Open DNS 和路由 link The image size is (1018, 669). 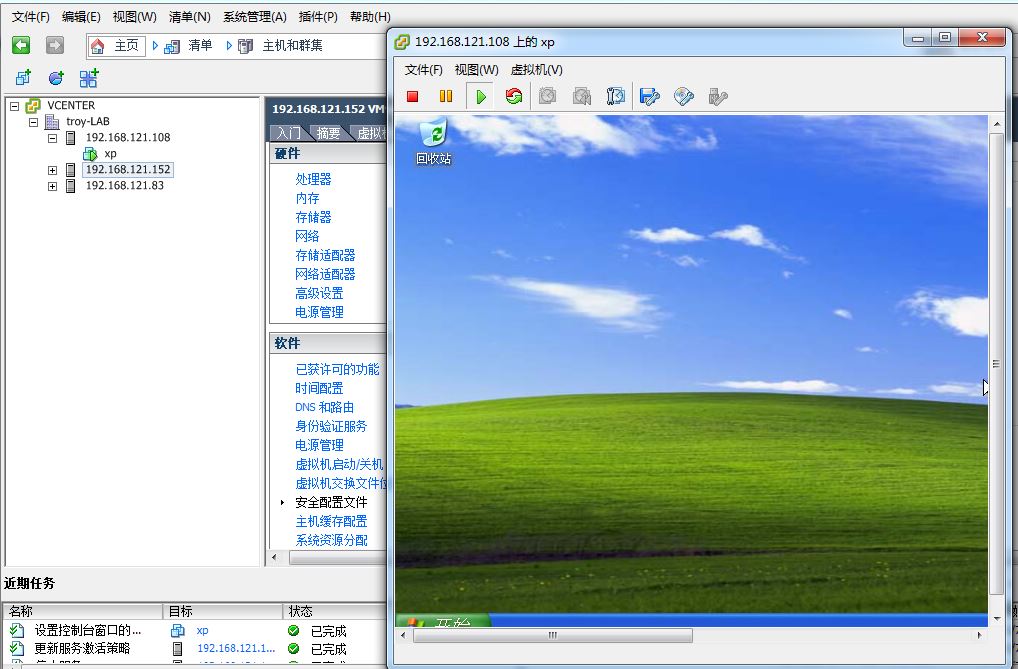click(x=325, y=407)
